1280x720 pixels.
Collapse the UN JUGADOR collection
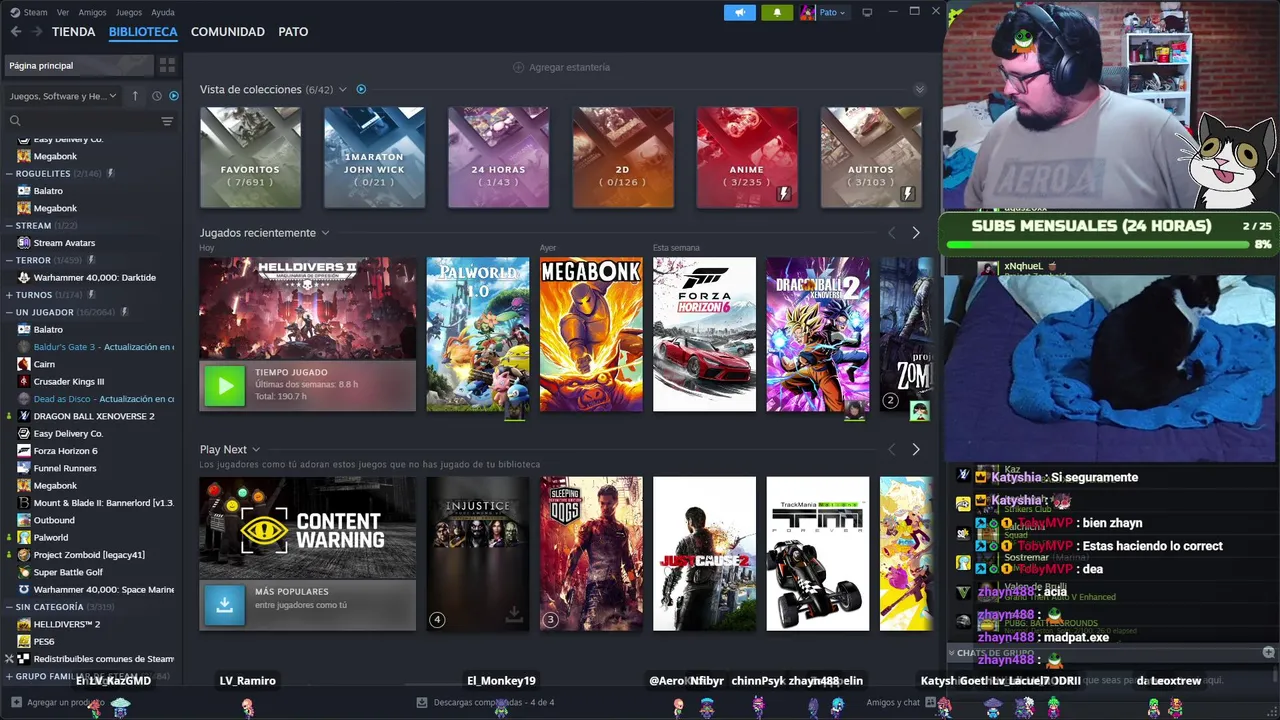[10, 312]
